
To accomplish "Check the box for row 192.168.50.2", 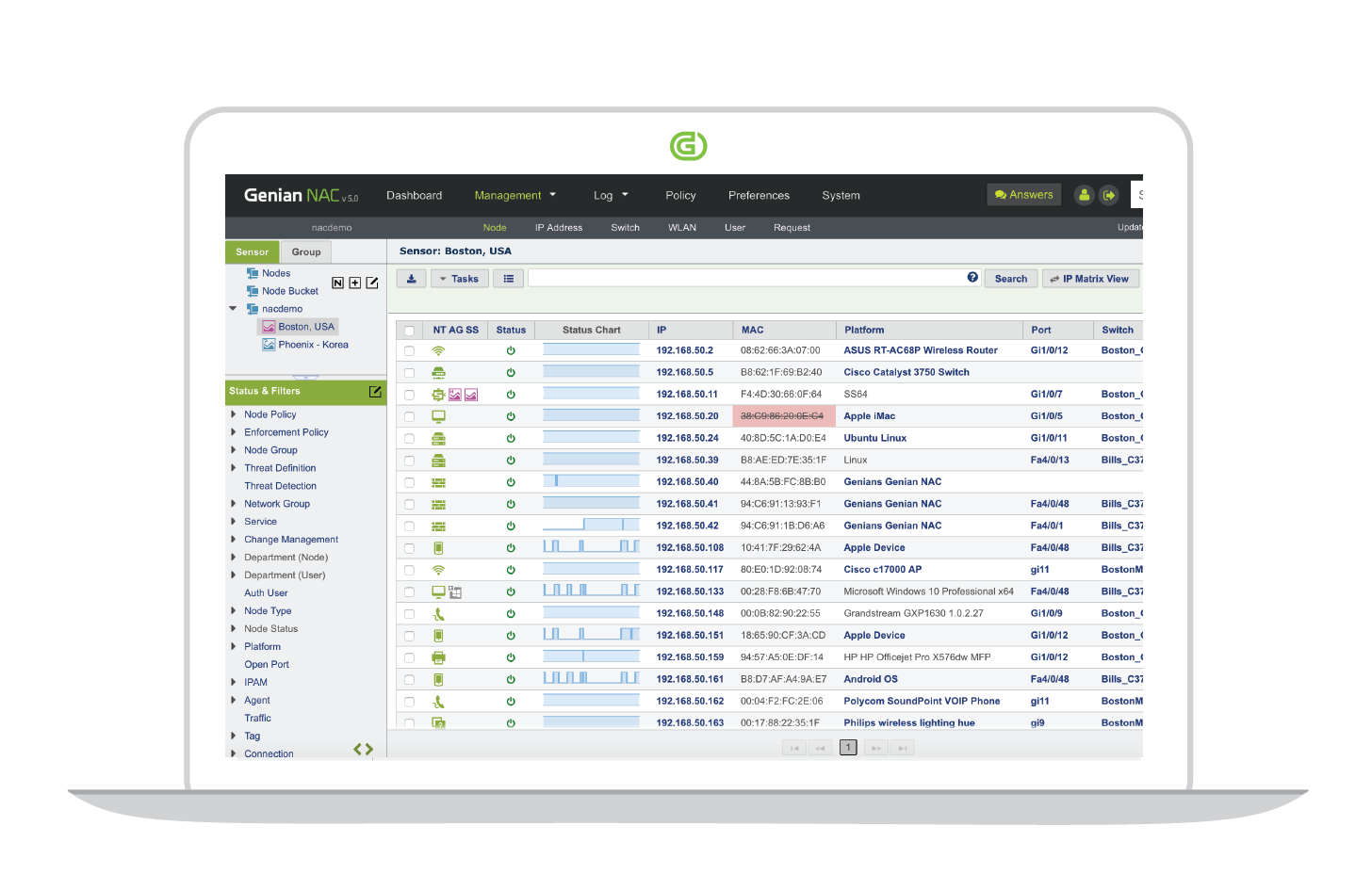I will tap(409, 350).
